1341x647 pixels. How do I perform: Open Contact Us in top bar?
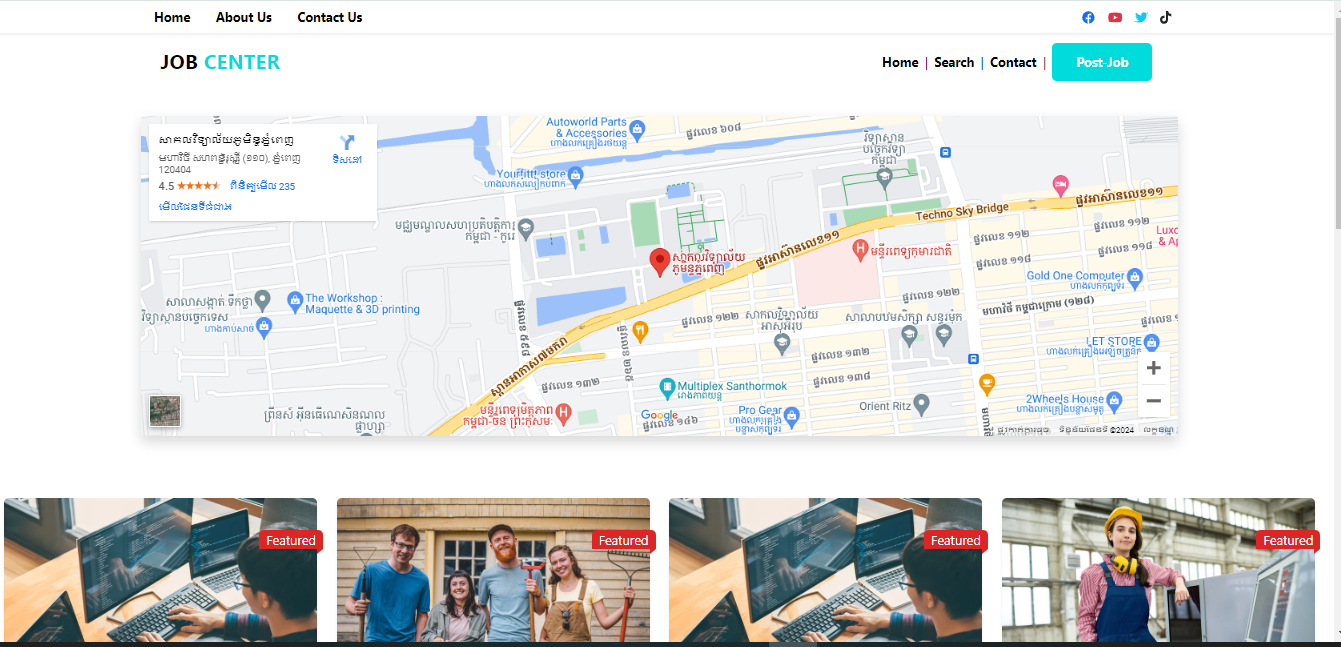tap(329, 17)
